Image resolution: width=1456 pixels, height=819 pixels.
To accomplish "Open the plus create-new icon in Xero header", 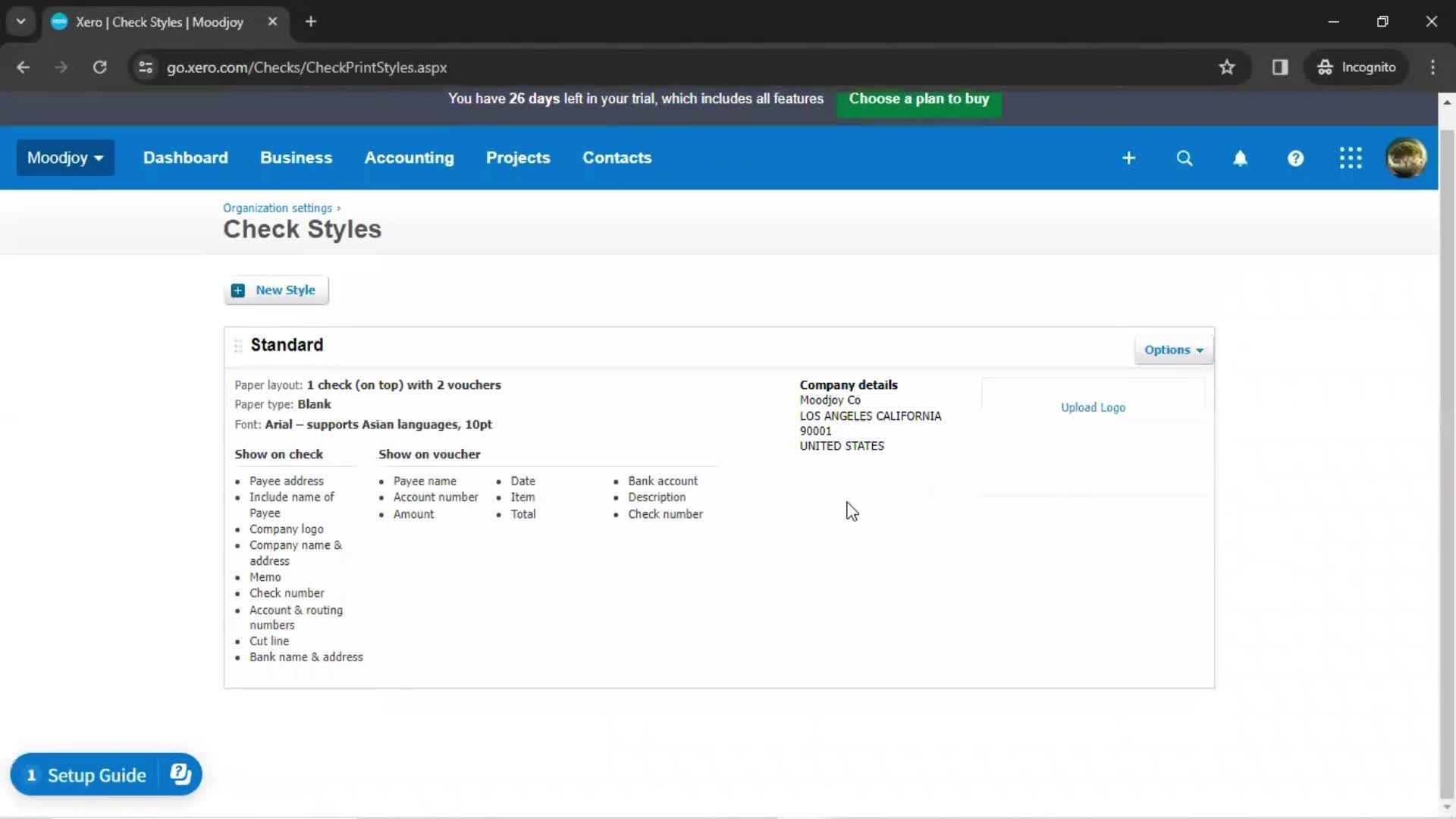I will coord(1128,158).
